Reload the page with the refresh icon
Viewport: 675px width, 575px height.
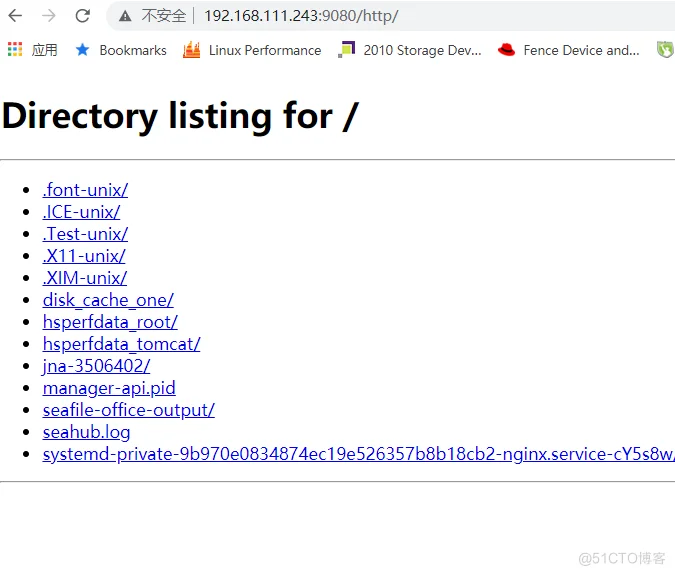[x=82, y=16]
